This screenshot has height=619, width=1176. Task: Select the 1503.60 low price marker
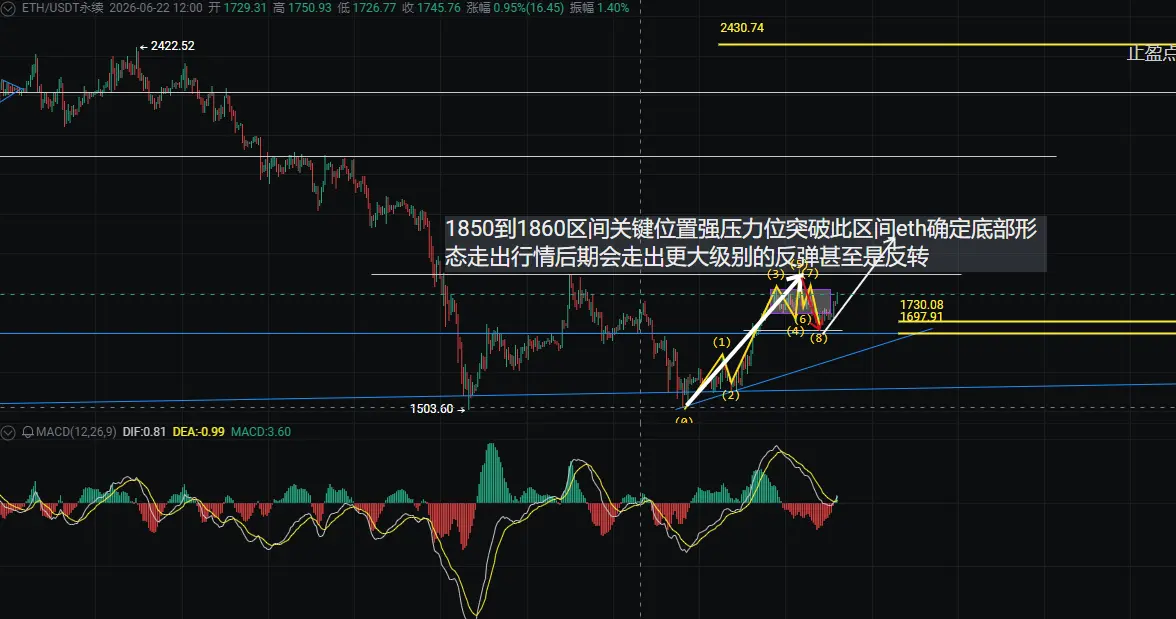click(437, 409)
